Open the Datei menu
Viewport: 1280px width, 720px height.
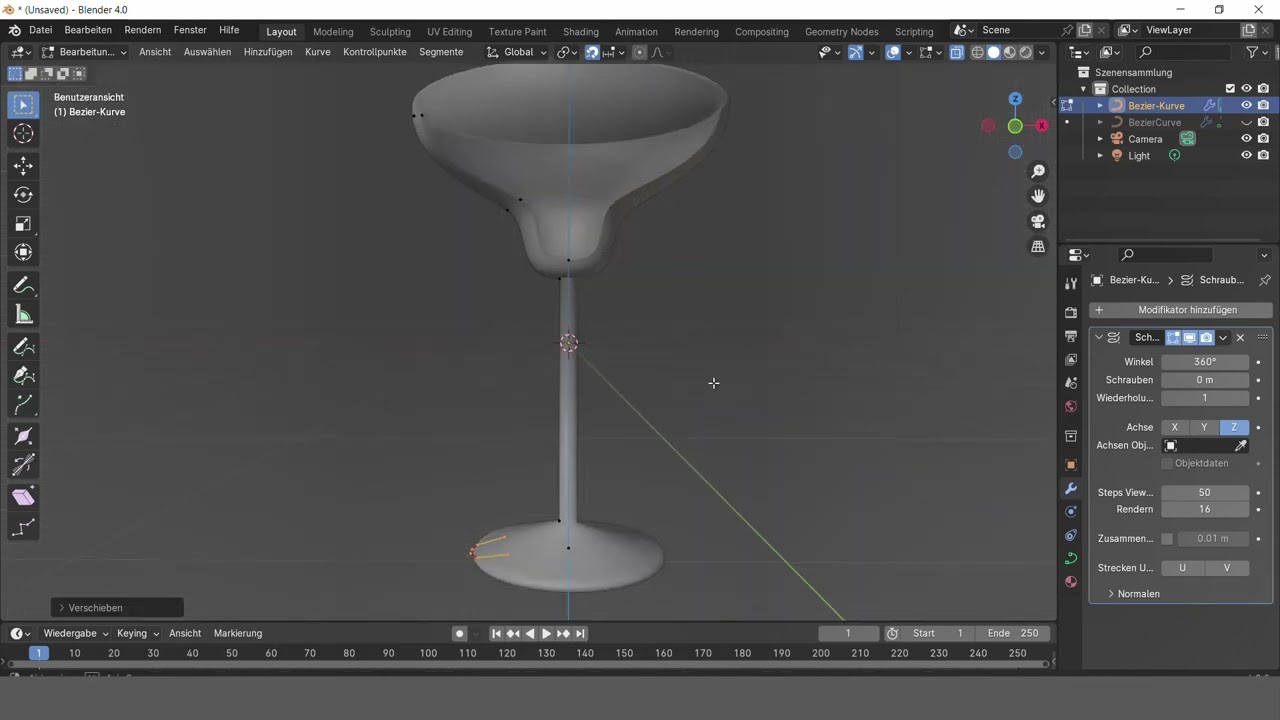tap(40, 30)
